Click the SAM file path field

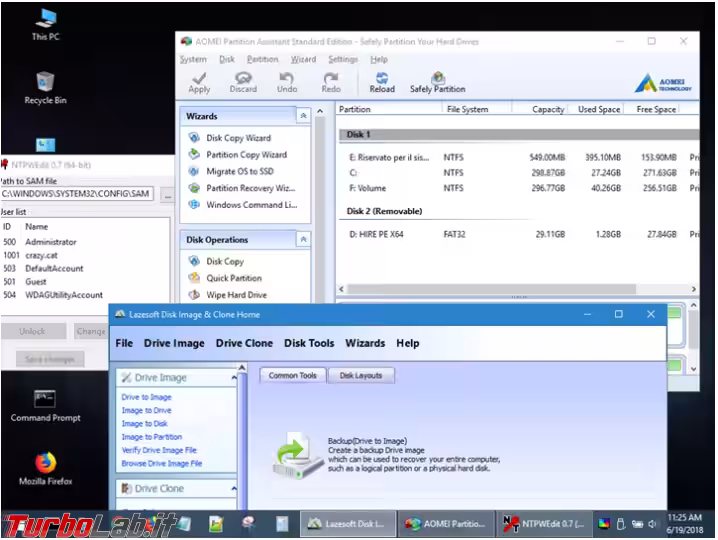[x=77, y=194]
